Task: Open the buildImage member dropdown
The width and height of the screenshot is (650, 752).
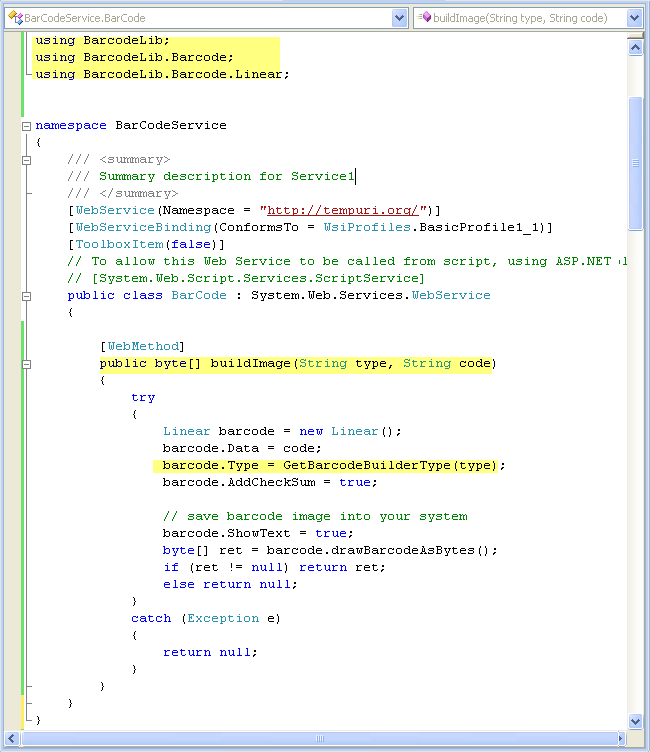Action: coord(634,18)
